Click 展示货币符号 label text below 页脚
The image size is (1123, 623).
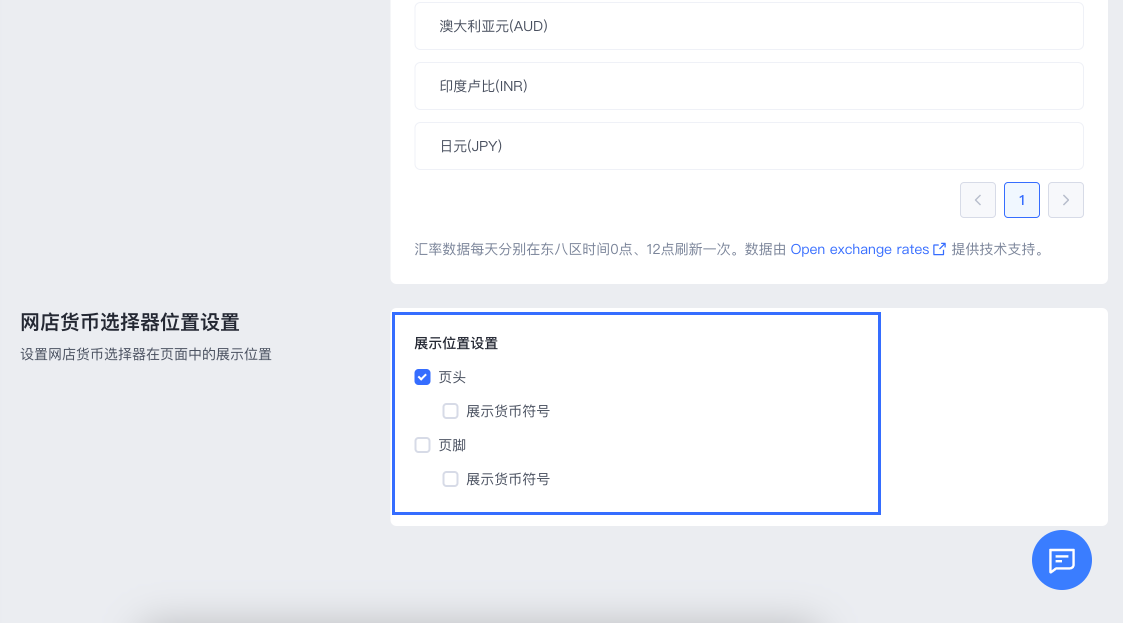pyautogui.click(x=507, y=479)
